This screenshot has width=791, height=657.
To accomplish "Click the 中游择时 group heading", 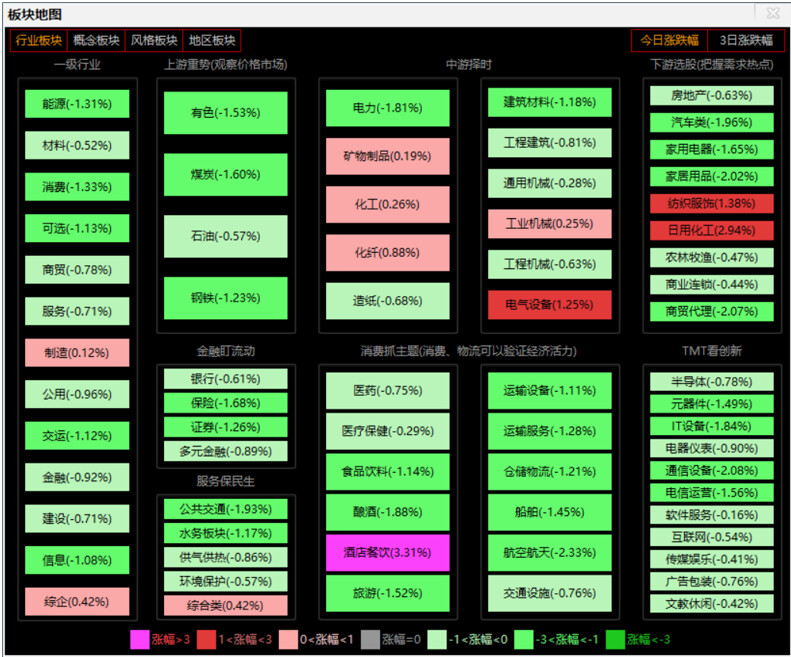I will 469,65.
